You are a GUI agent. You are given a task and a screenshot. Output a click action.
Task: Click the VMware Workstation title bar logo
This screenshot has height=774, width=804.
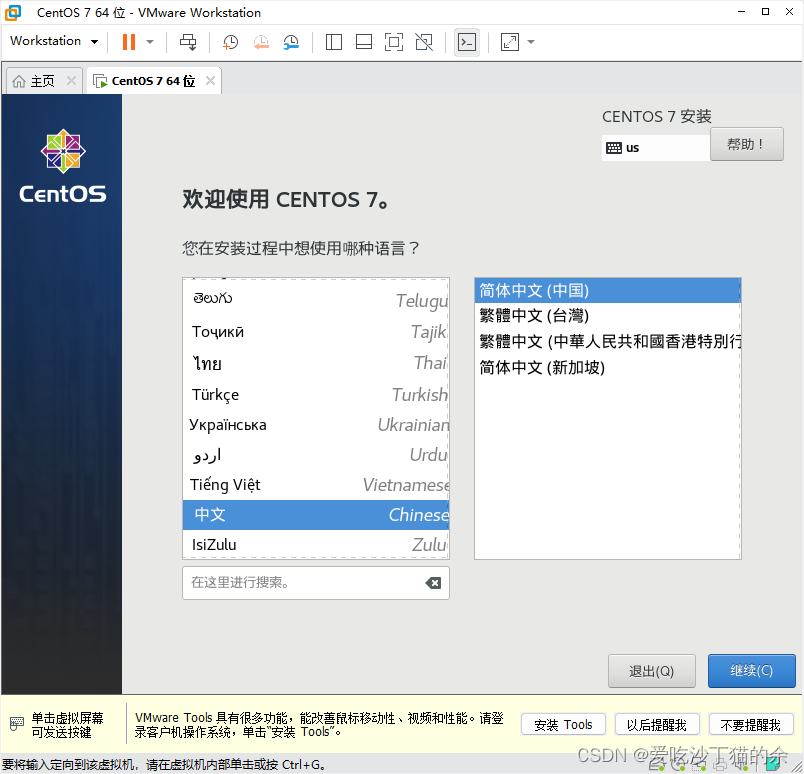13,12
